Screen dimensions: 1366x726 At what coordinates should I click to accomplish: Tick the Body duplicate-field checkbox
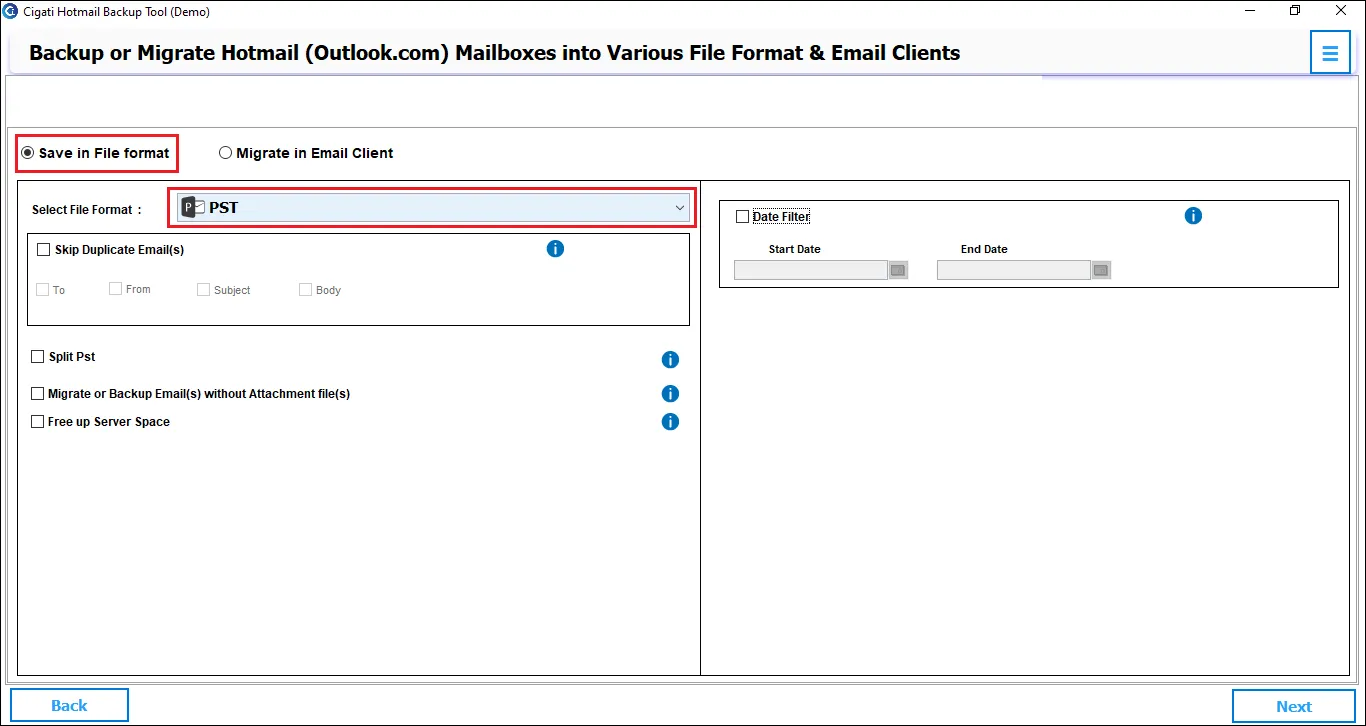pyautogui.click(x=305, y=289)
